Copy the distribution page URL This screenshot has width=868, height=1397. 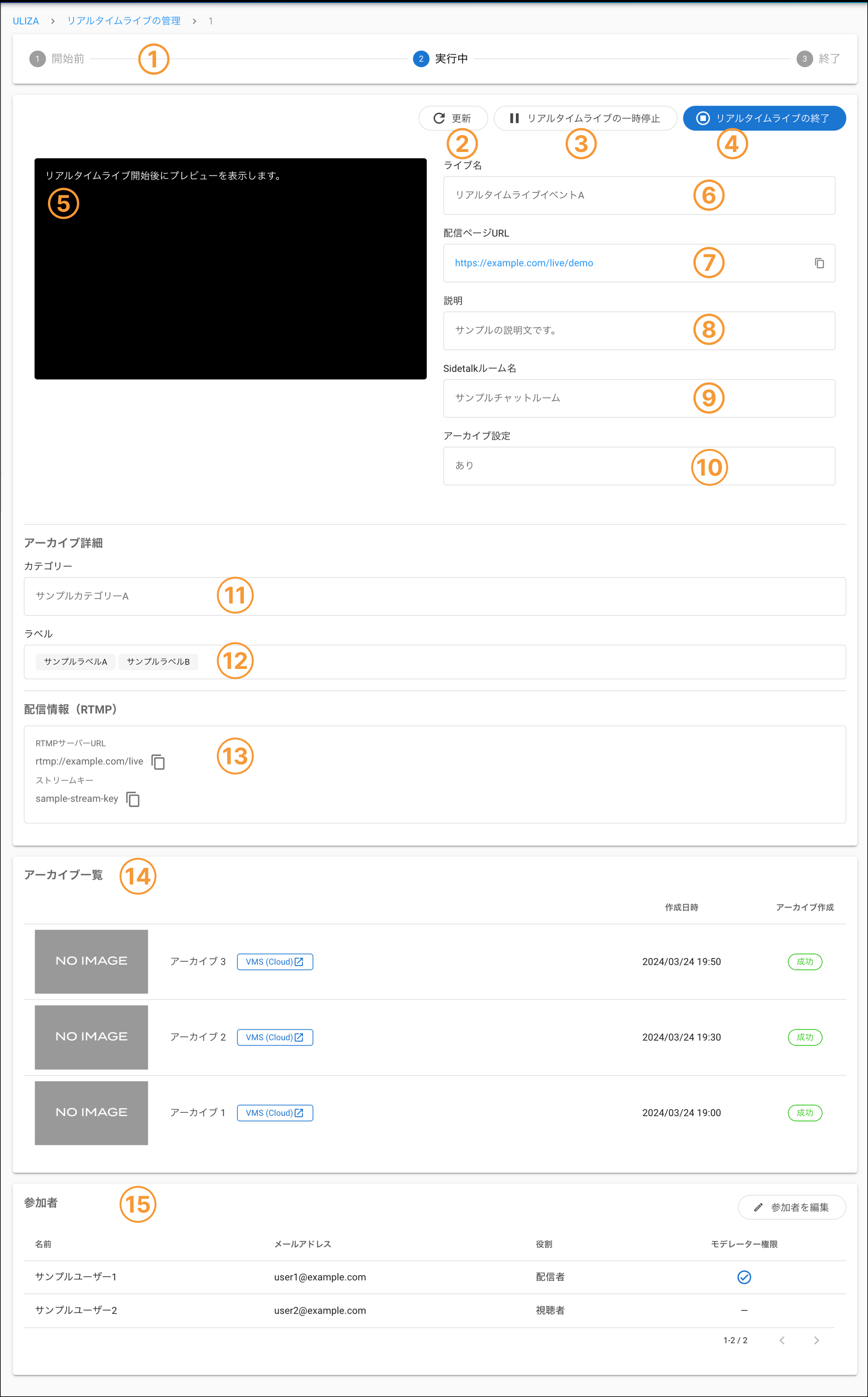(819, 263)
